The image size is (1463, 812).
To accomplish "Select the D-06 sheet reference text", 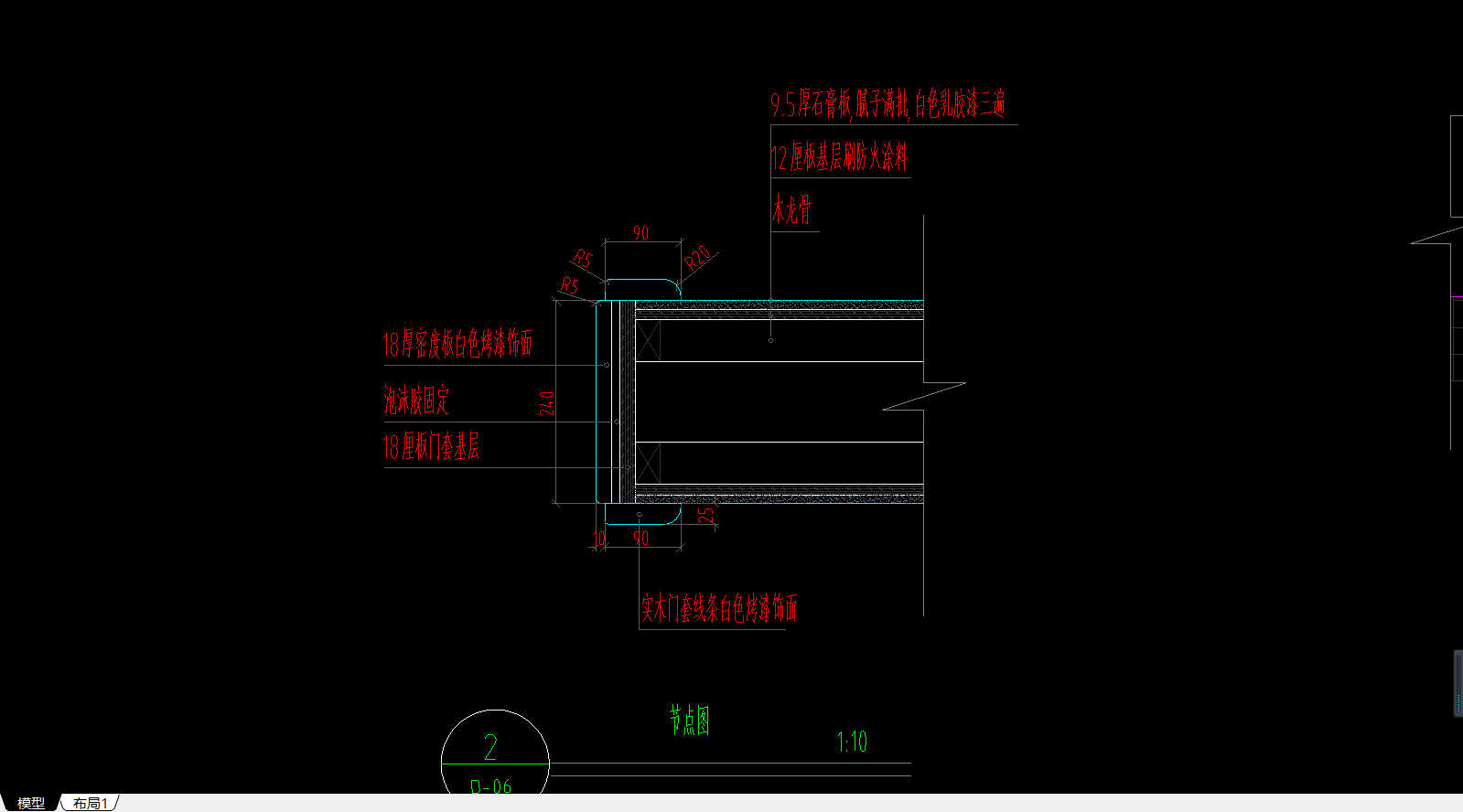I will pyautogui.click(x=490, y=786).
